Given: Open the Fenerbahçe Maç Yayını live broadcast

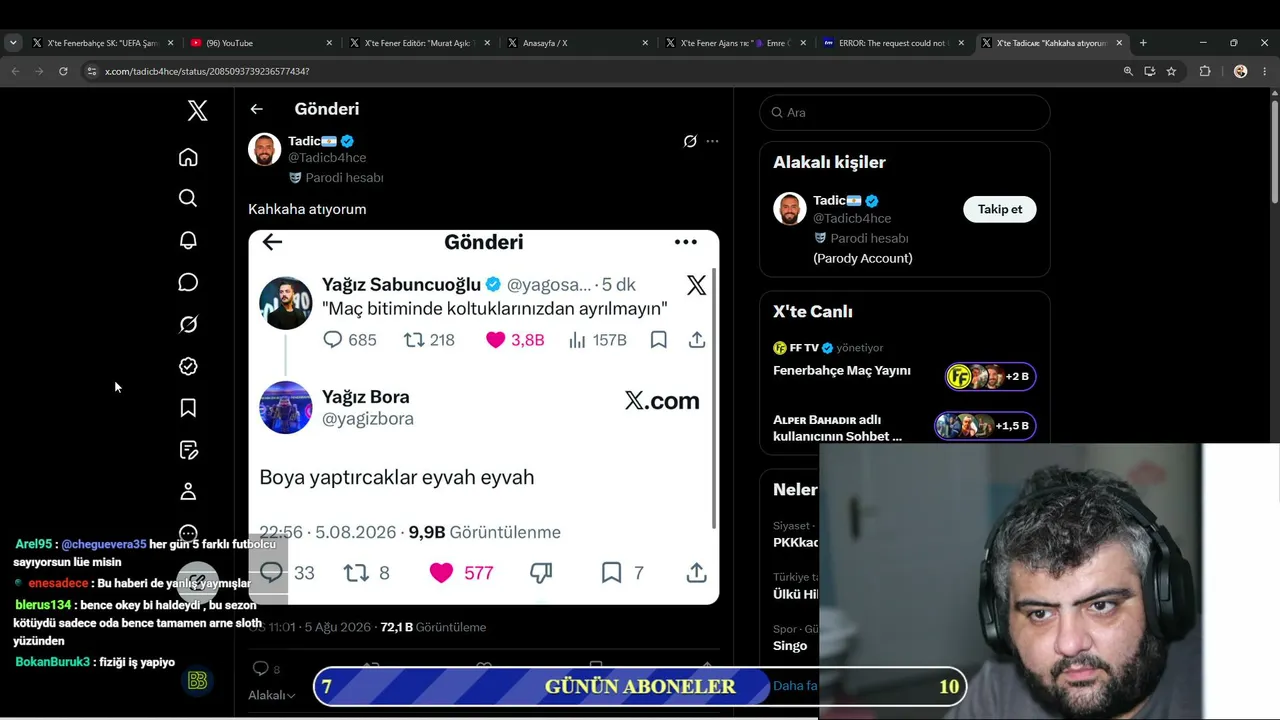Looking at the screenshot, I should pos(841,371).
